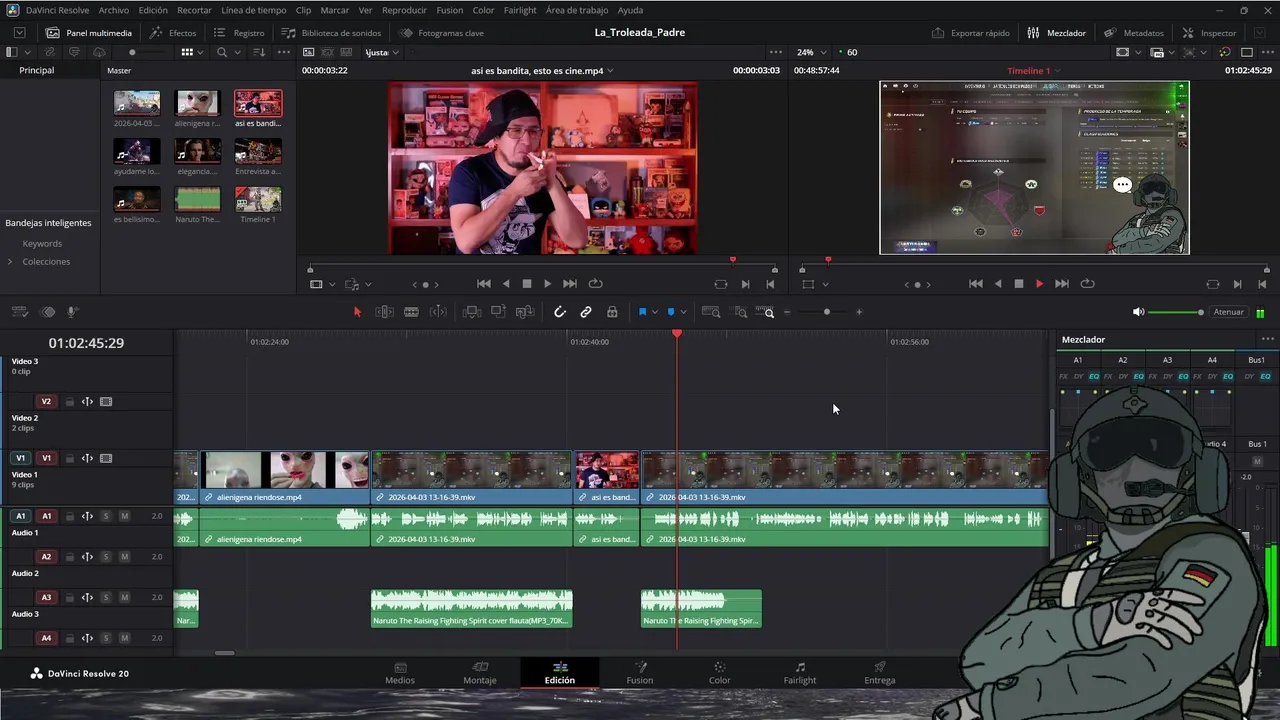Open Mezclador panel three-dot options

click(1268, 339)
